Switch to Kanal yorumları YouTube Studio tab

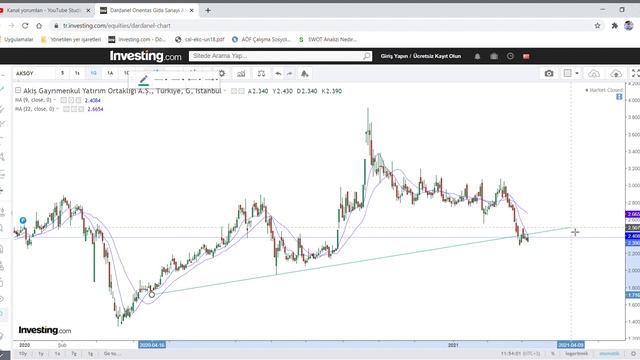click(44, 10)
